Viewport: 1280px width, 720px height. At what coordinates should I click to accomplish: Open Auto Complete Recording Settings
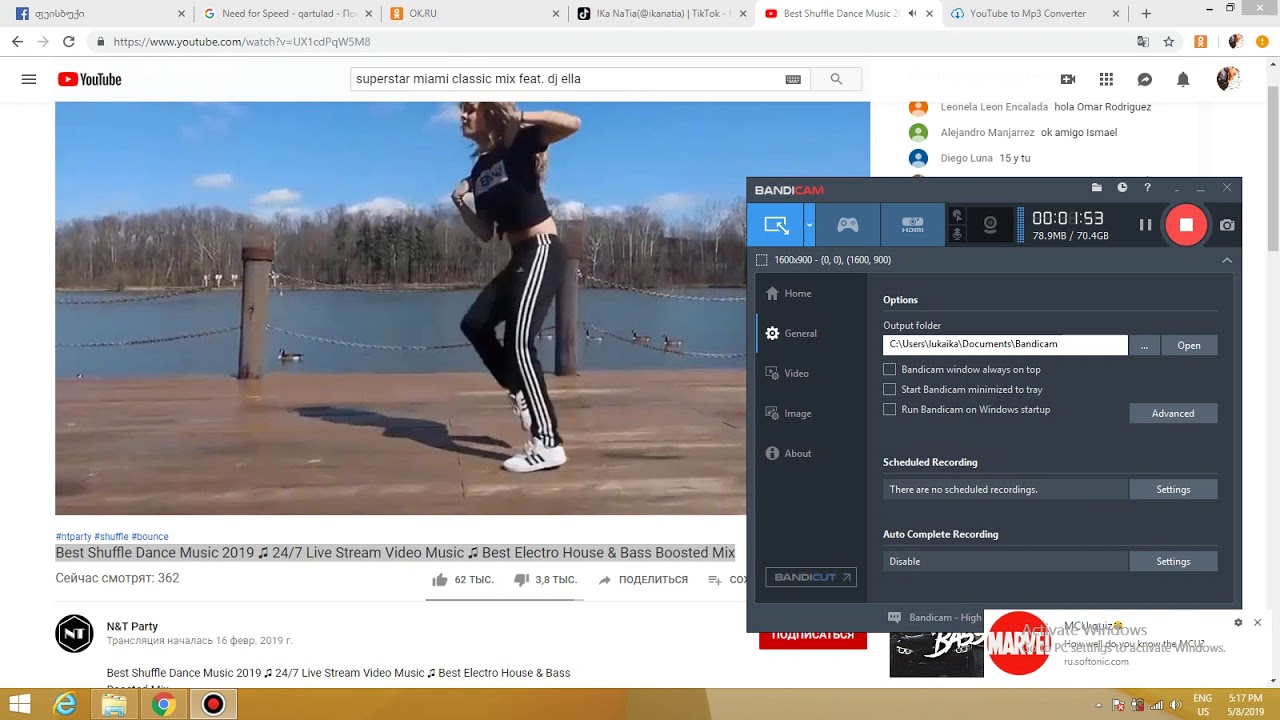[x=1173, y=561]
